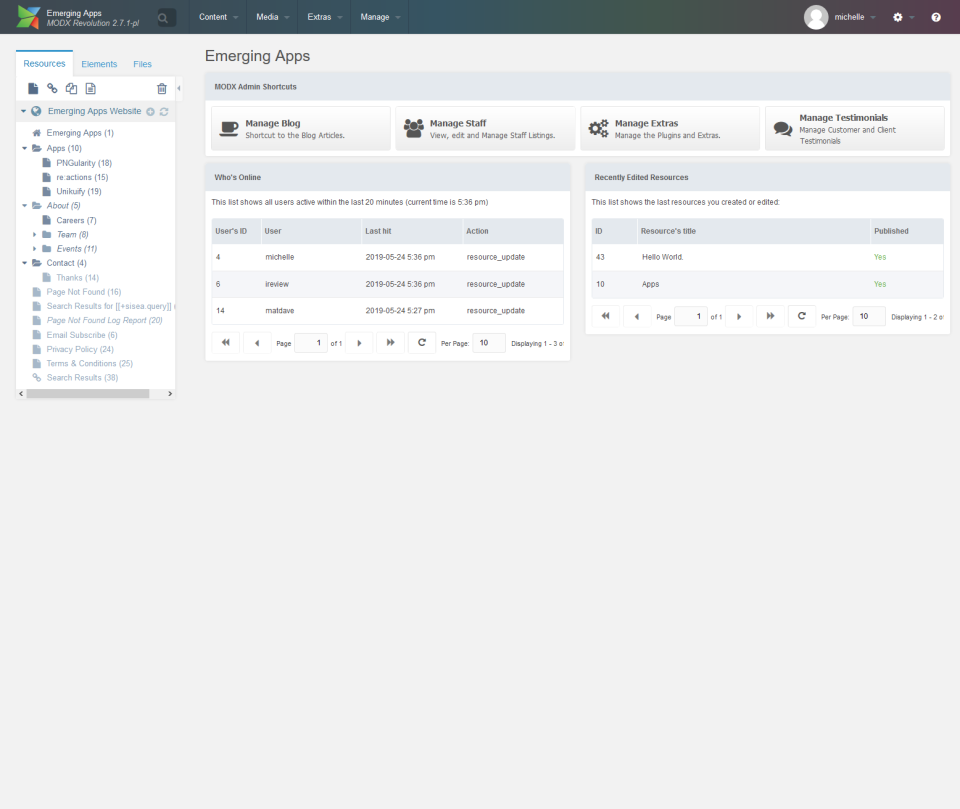The image size is (960, 809).
Task: Open the michelle user account dropdown
Action: point(851,17)
